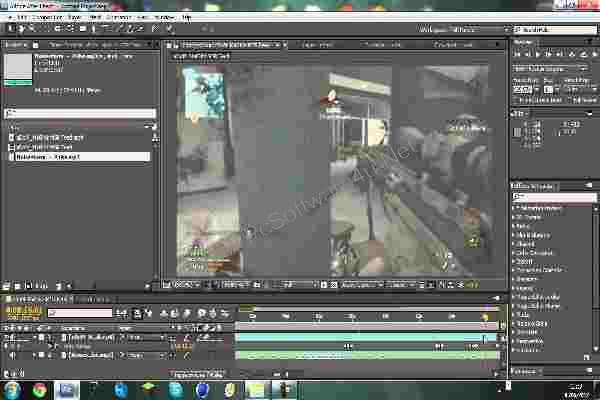
Task: Open the Graph Editor in timeline
Action: point(226,314)
